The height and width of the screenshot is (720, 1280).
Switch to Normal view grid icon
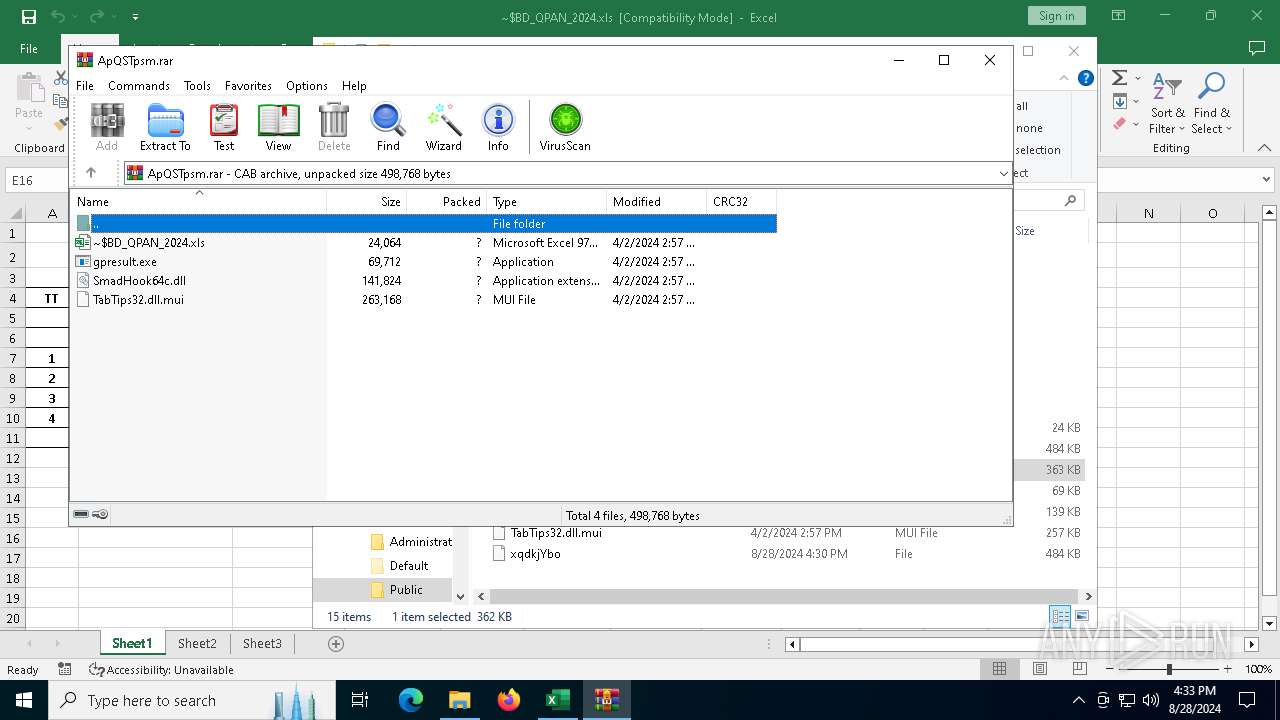[999, 669]
